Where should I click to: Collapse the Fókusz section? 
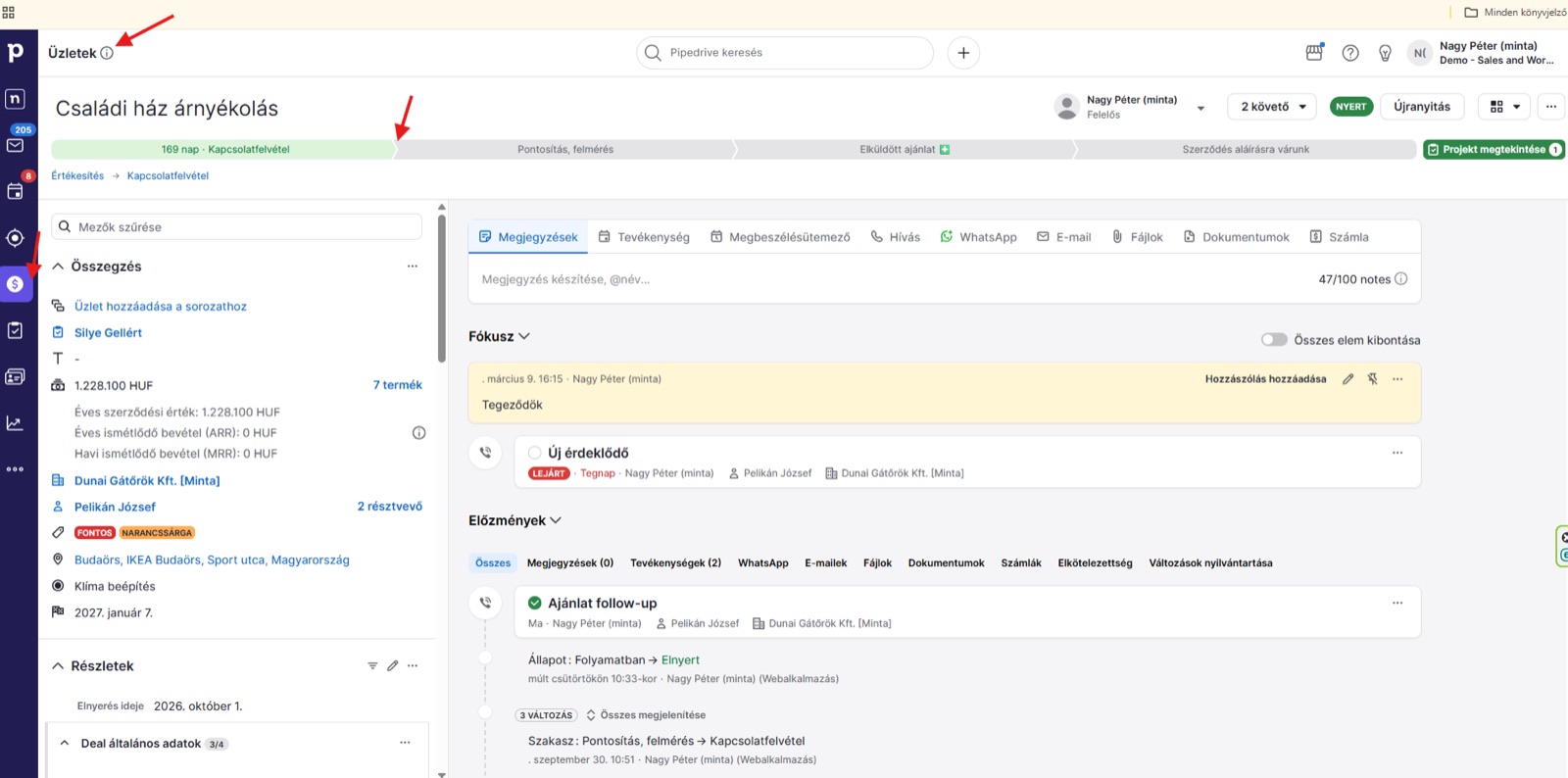pyautogui.click(x=524, y=336)
